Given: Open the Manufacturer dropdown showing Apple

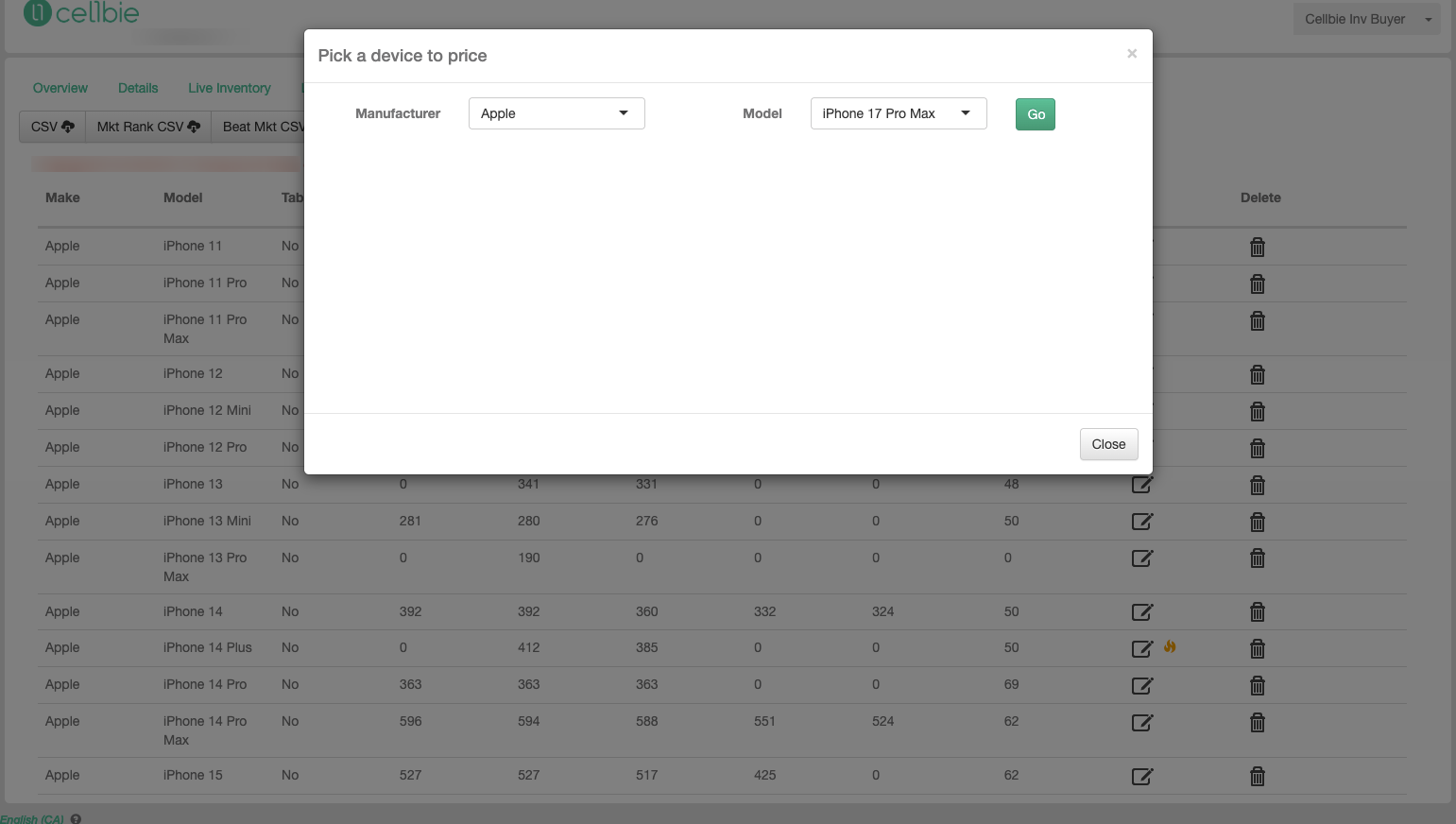Looking at the screenshot, I should tap(557, 113).
